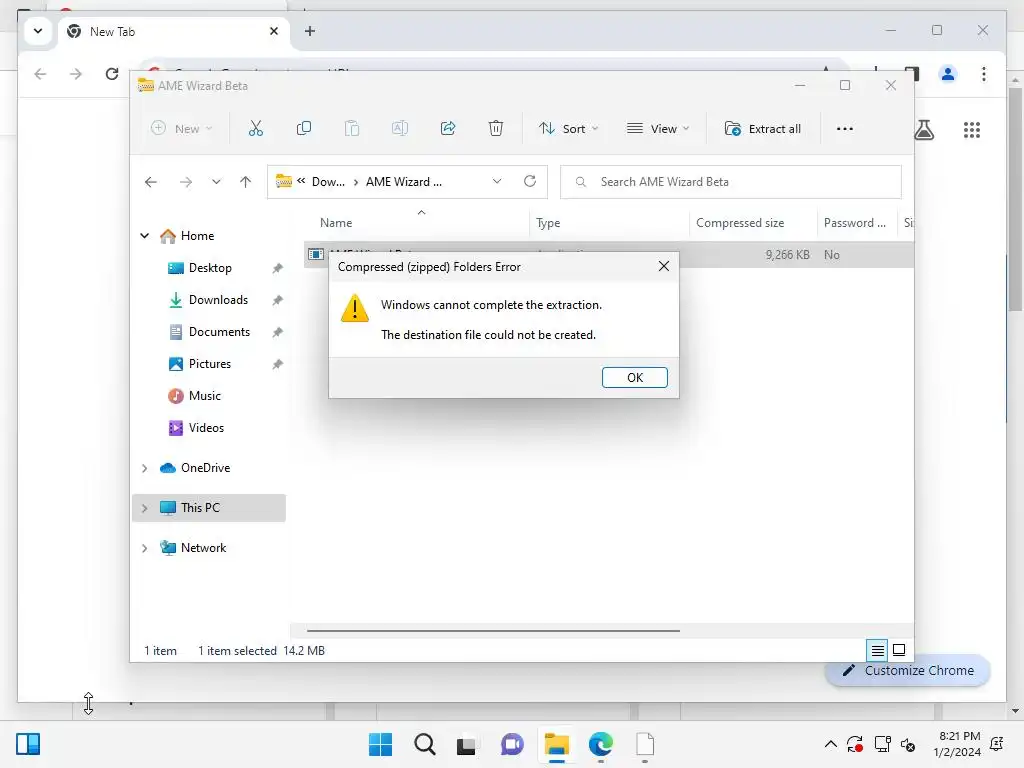Open the See more ellipsis menu
The image size is (1024, 768).
click(x=844, y=129)
